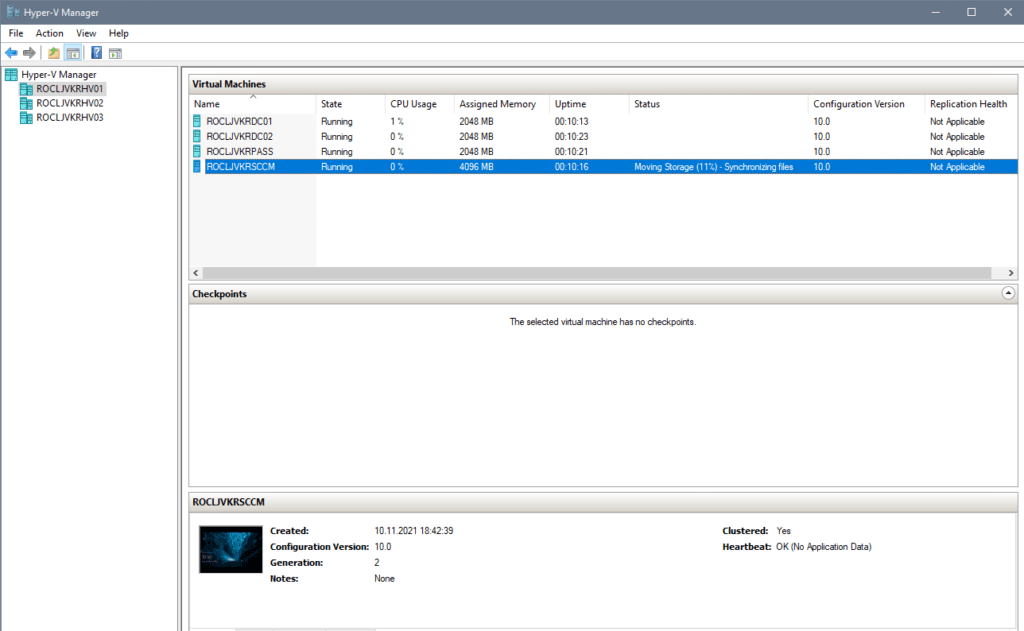This screenshot has width=1024, height=631.
Task: Maximize the Hyper-V Manager window
Action: pos(971,12)
